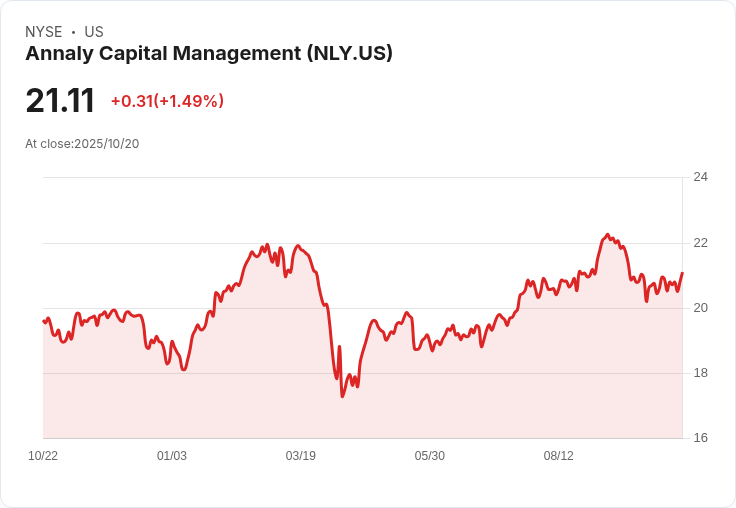Click the 21.11 closing price
Image resolution: width=736 pixels, height=508 pixels.
click(x=60, y=101)
